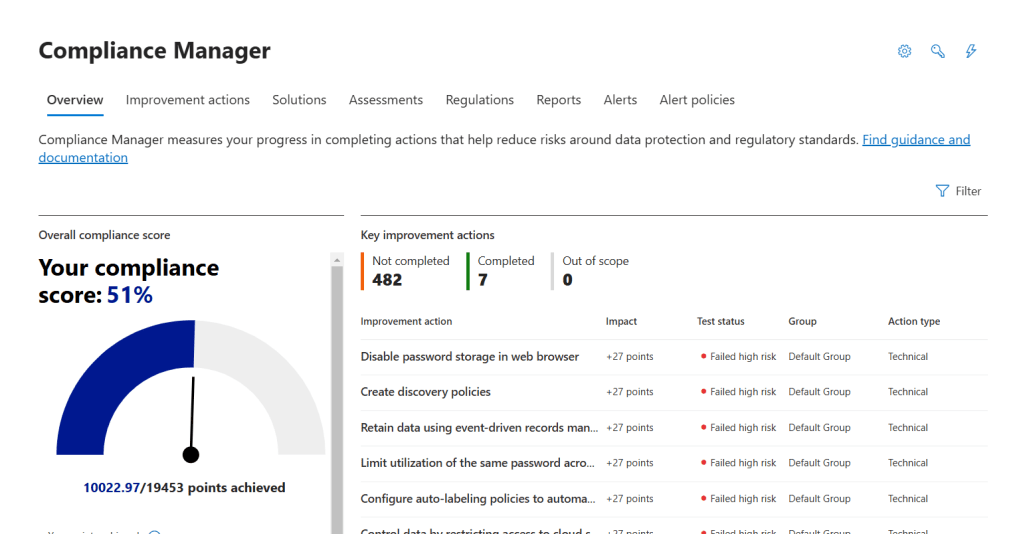The image size is (1023, 534).
Task: Open settings with the gear icon
Action: (904, 51)
